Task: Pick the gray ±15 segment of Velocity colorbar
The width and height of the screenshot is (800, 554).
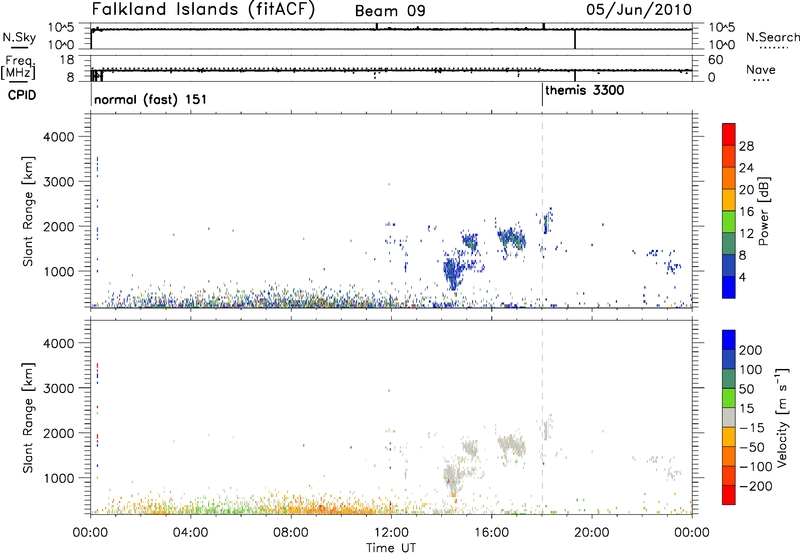Action: pos(729,417)
